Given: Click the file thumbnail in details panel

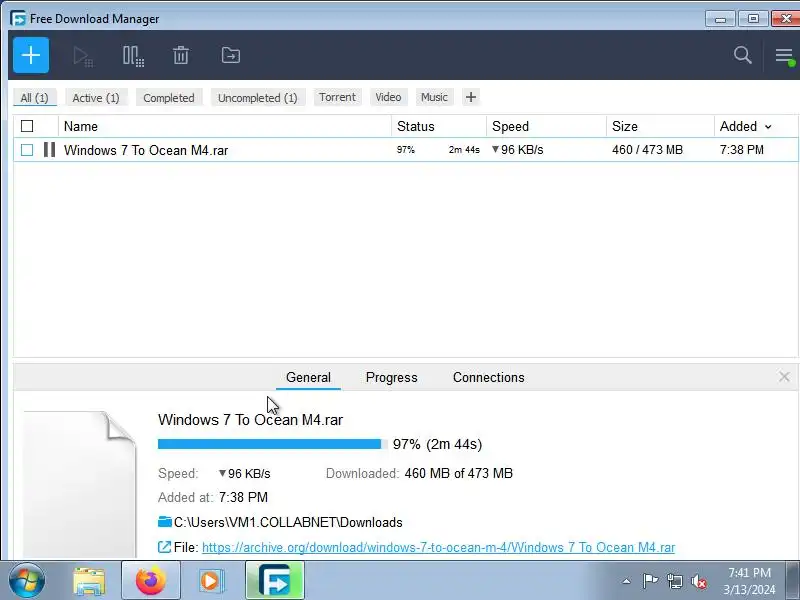Looking at the screenshot, I should pos(80,485).
